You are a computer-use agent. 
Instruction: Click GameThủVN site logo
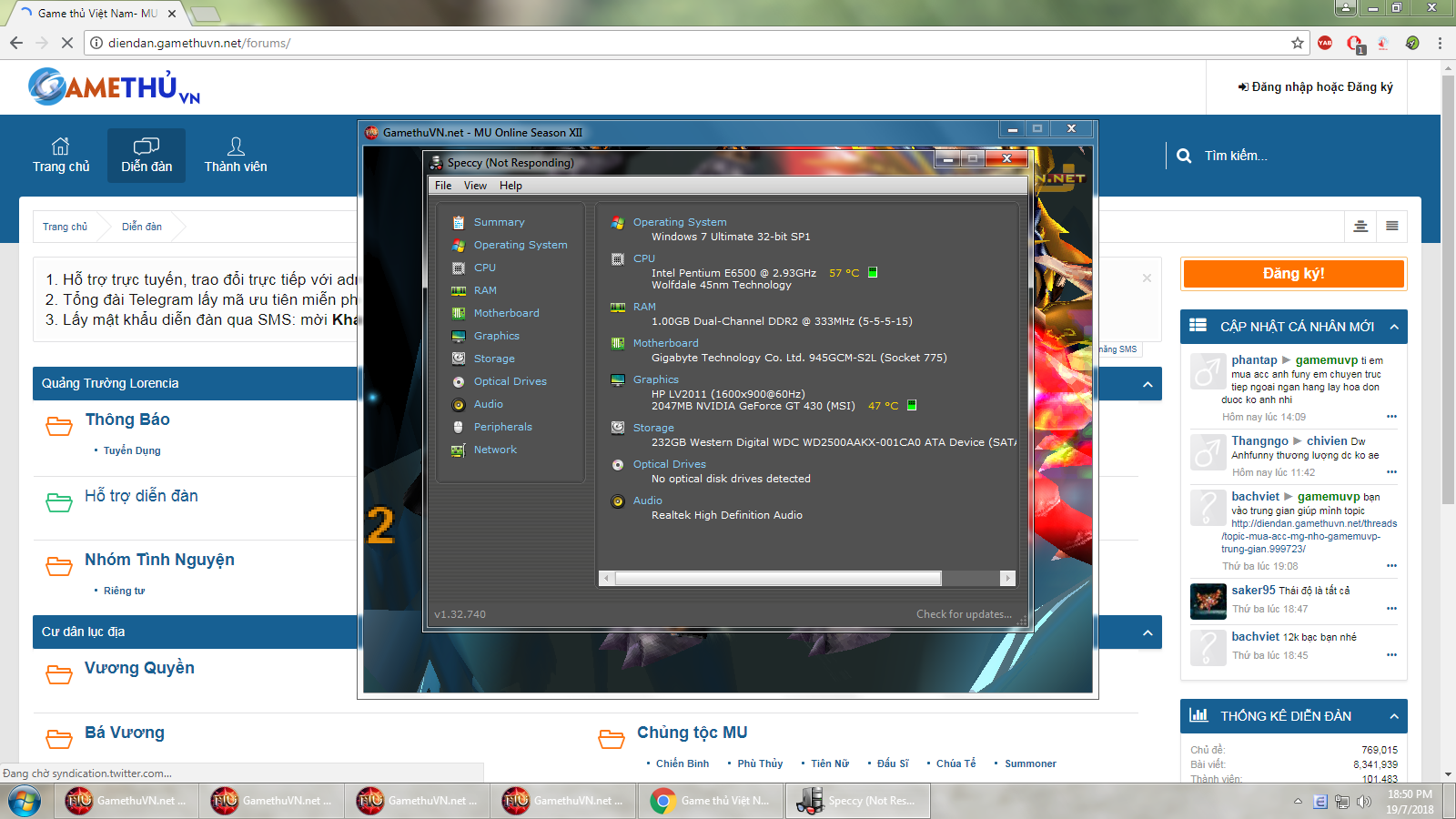pos(114,87)
